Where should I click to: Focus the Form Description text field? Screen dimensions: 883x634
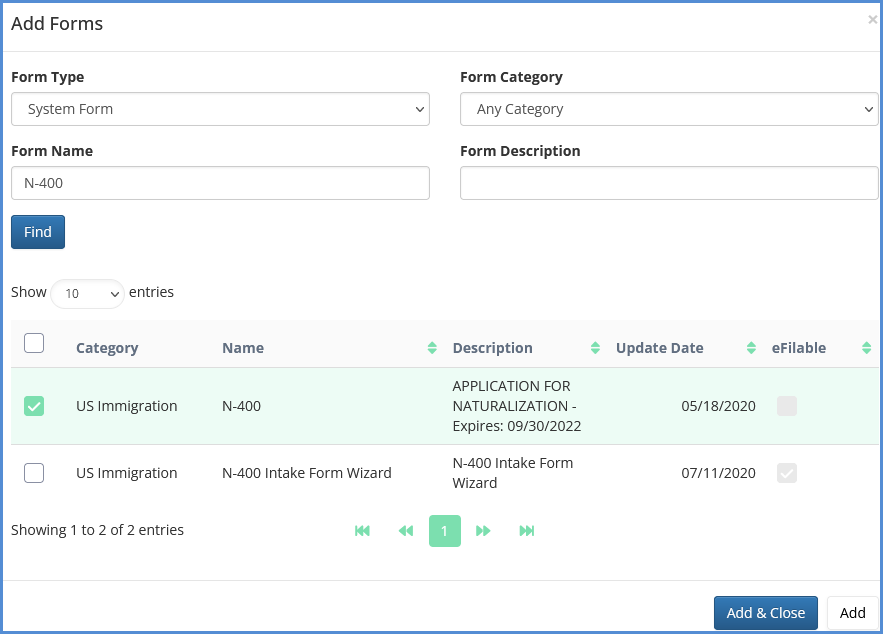pyautogui.click(x=668, y=183)
